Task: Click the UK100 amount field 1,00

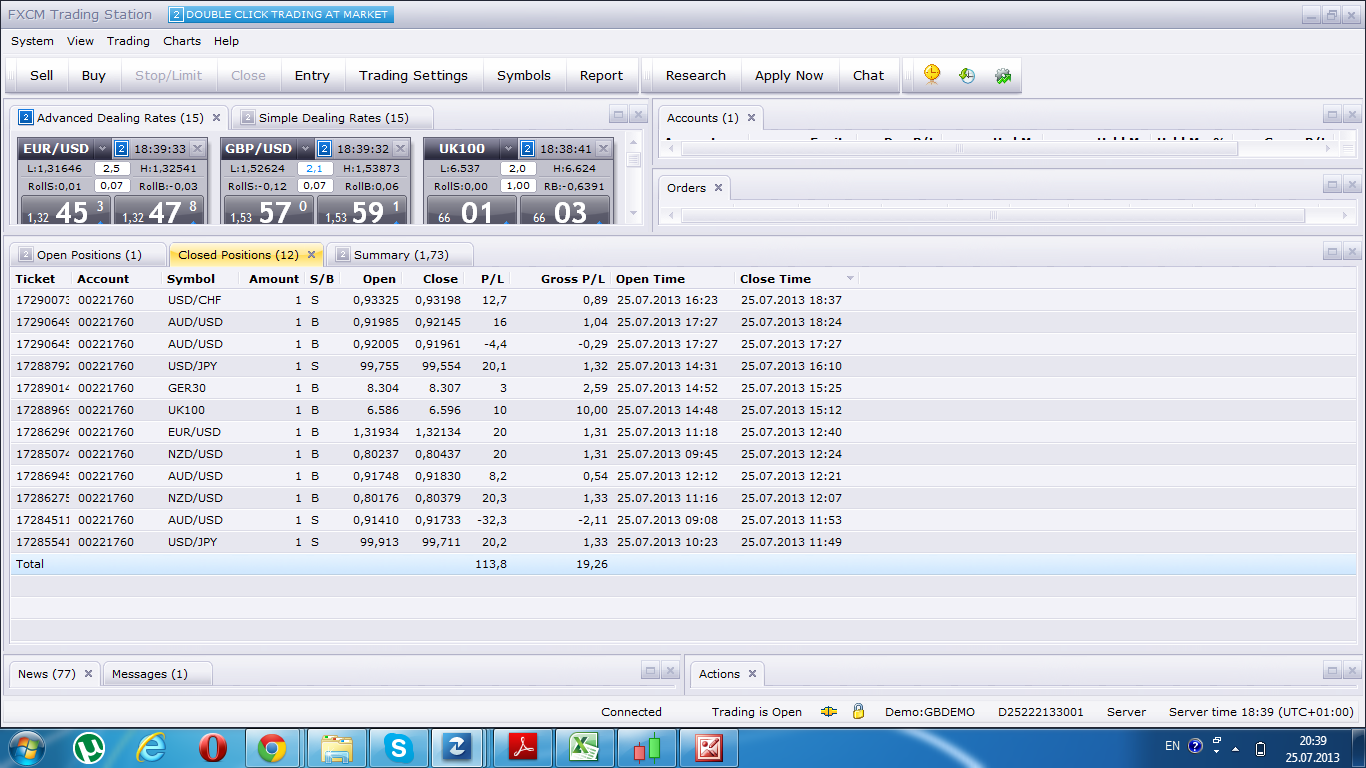Action: (518, 186)
